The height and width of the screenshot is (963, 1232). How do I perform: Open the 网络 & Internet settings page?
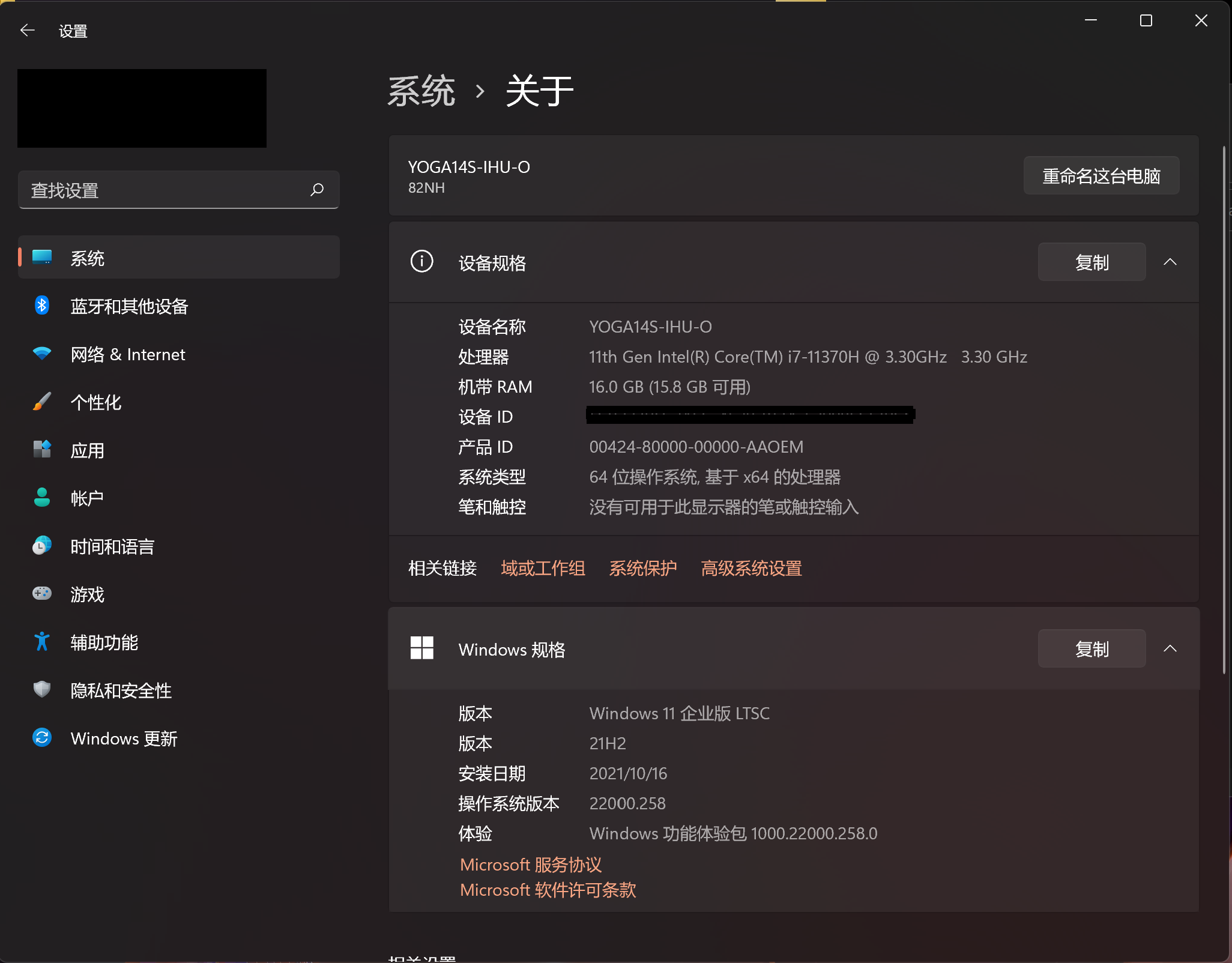[179, 354]
